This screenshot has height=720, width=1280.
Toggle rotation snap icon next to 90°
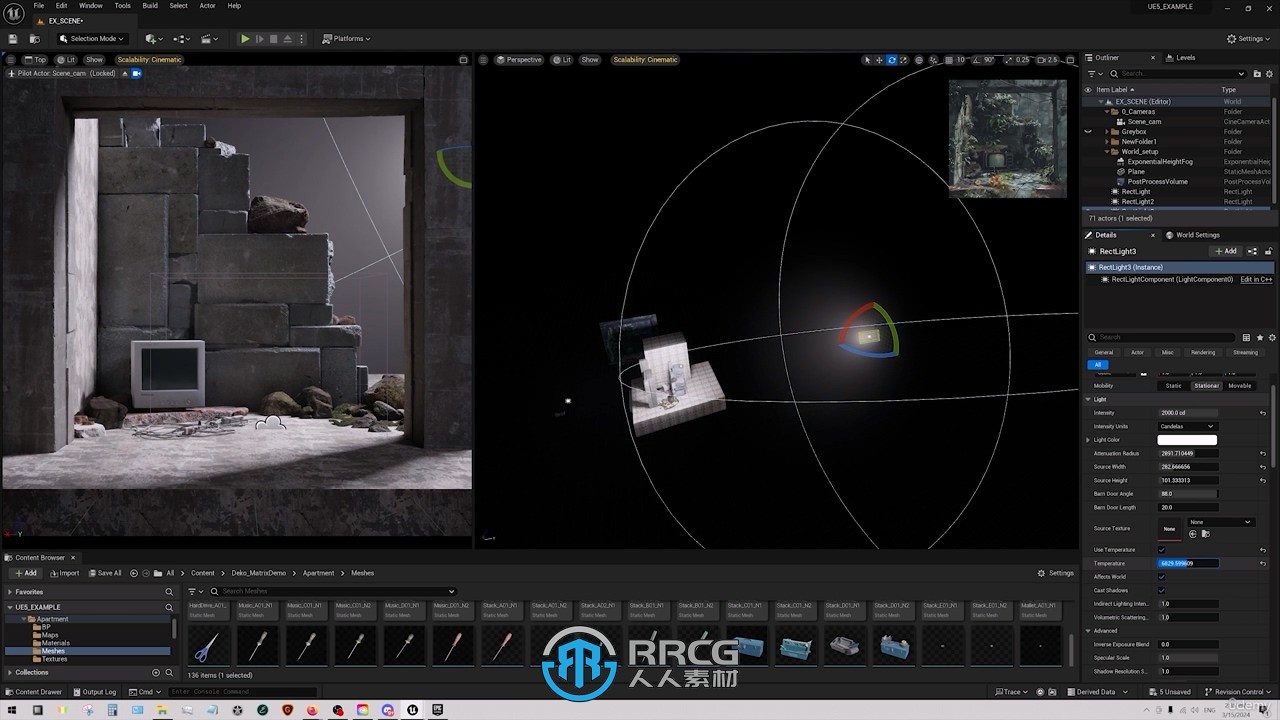[977, 60]
